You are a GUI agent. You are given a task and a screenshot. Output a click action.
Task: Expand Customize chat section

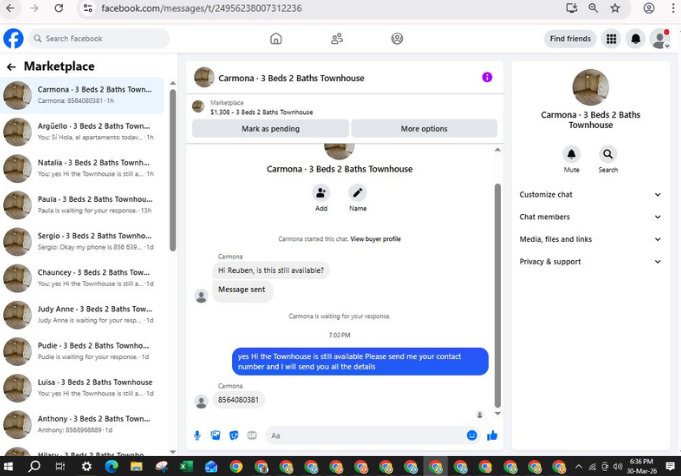pyautogui.click(x=590, y=195)
